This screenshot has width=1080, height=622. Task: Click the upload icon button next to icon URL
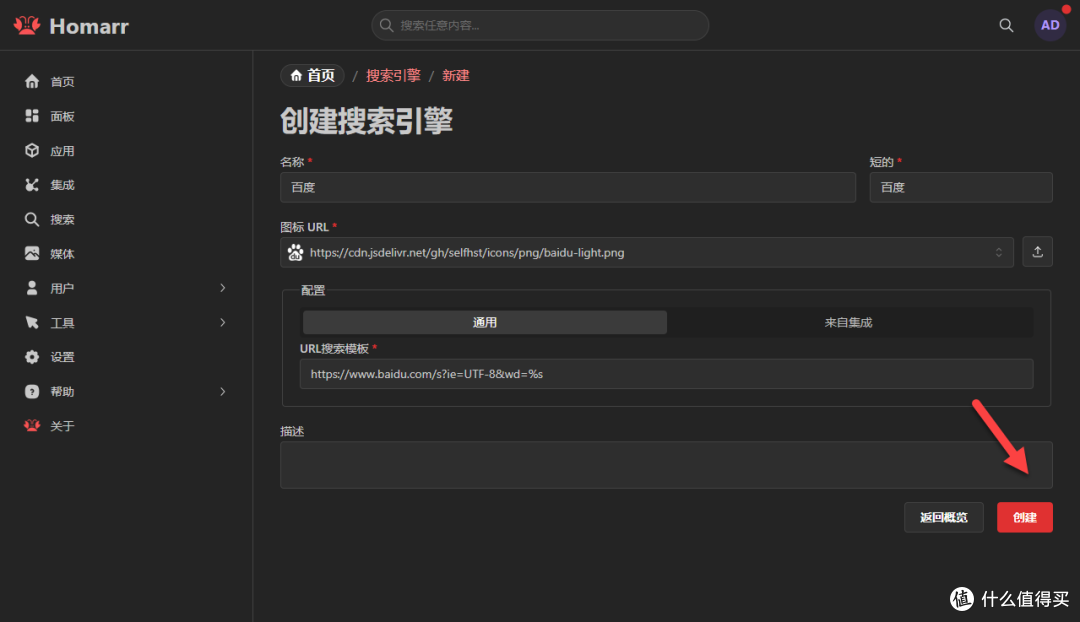point(1037,252)
